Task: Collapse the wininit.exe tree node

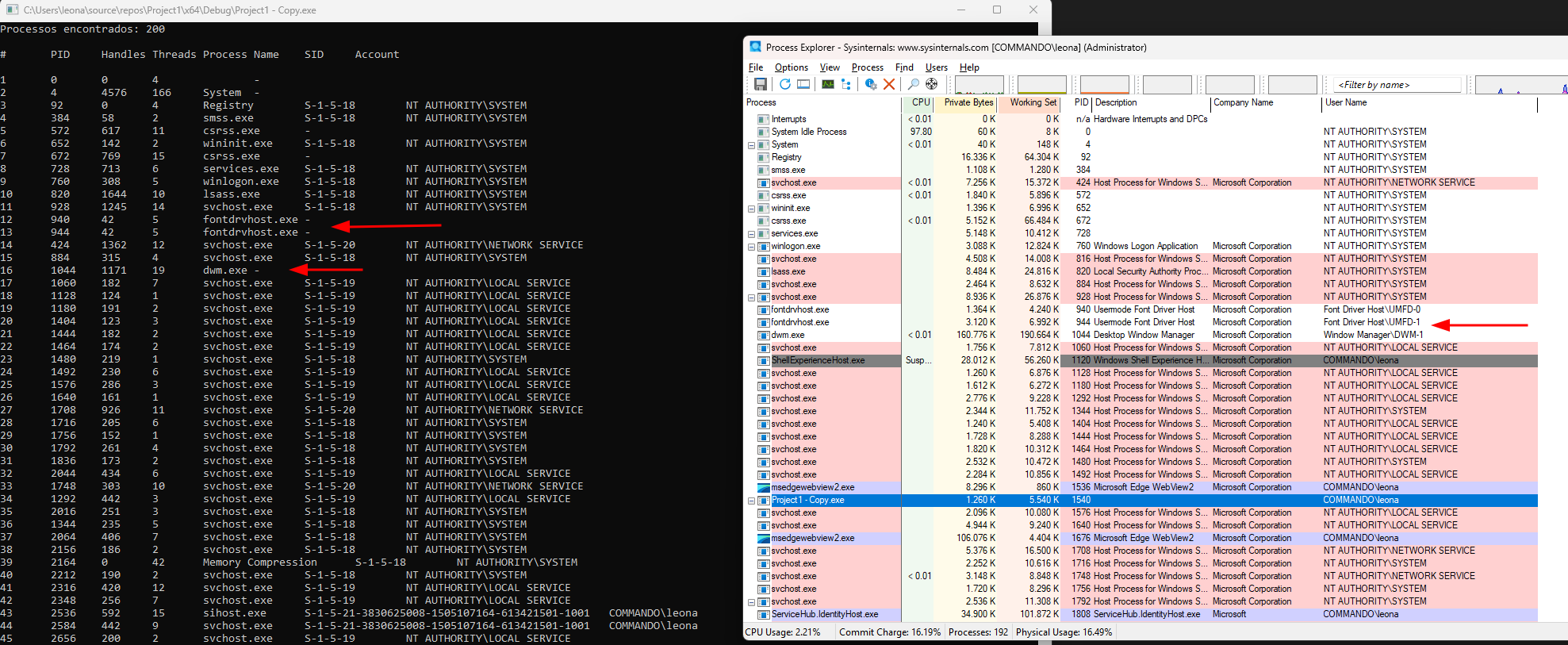Action: [751, 209]
